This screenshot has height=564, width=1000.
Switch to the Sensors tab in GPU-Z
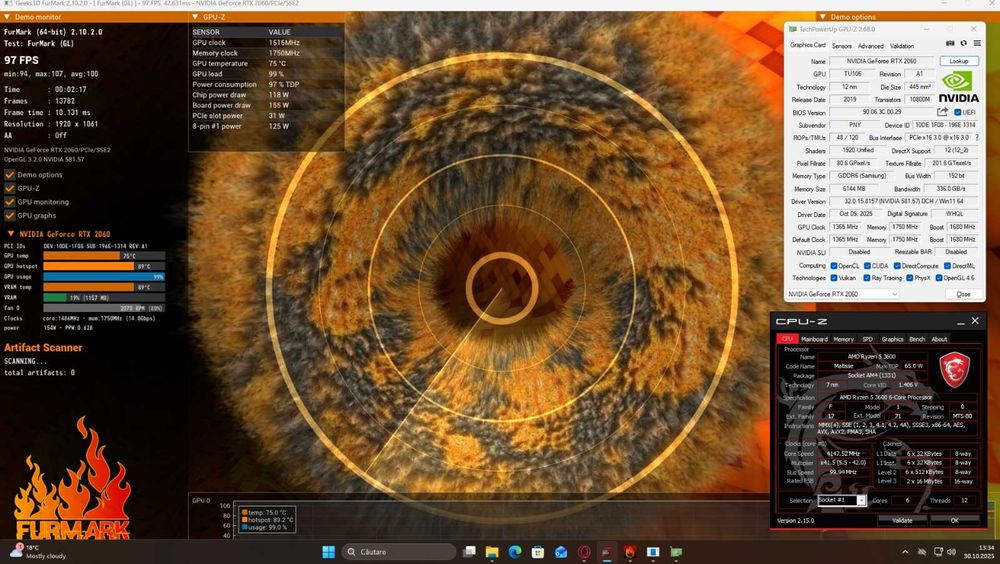coord(841,46)
